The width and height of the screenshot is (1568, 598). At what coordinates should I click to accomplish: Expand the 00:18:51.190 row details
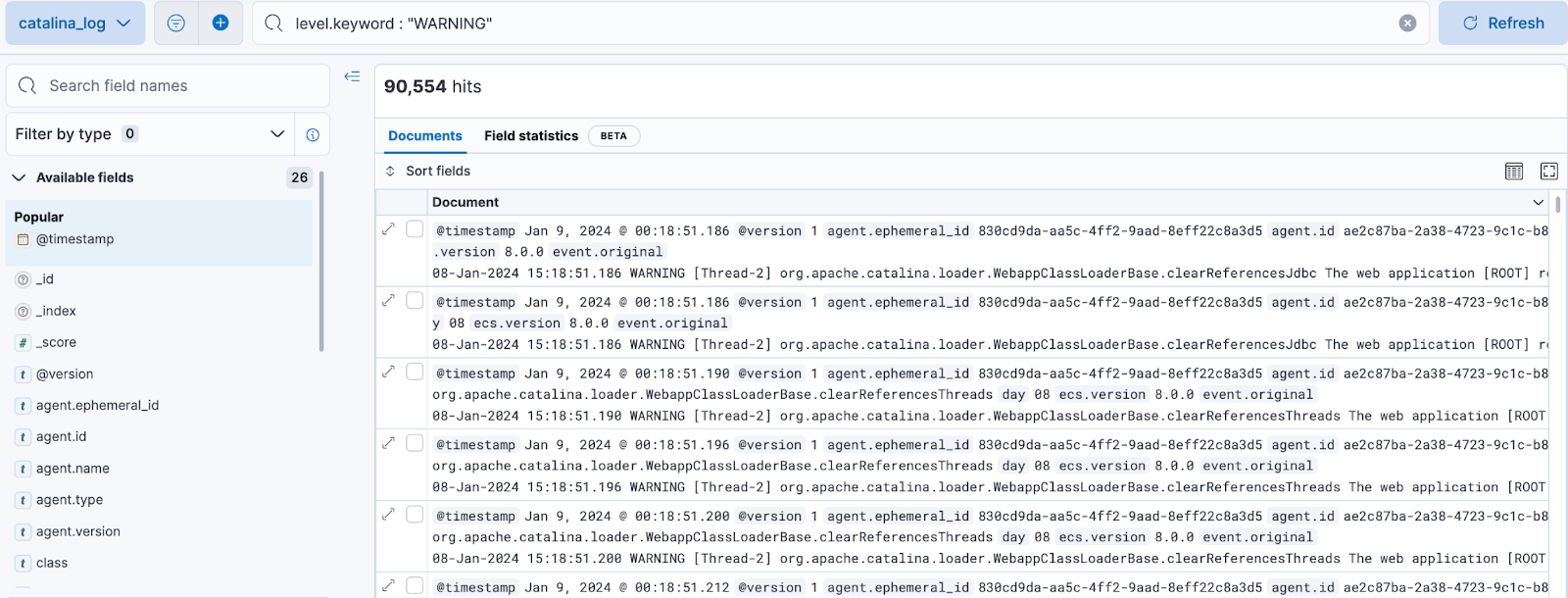(x=389, y=372)
